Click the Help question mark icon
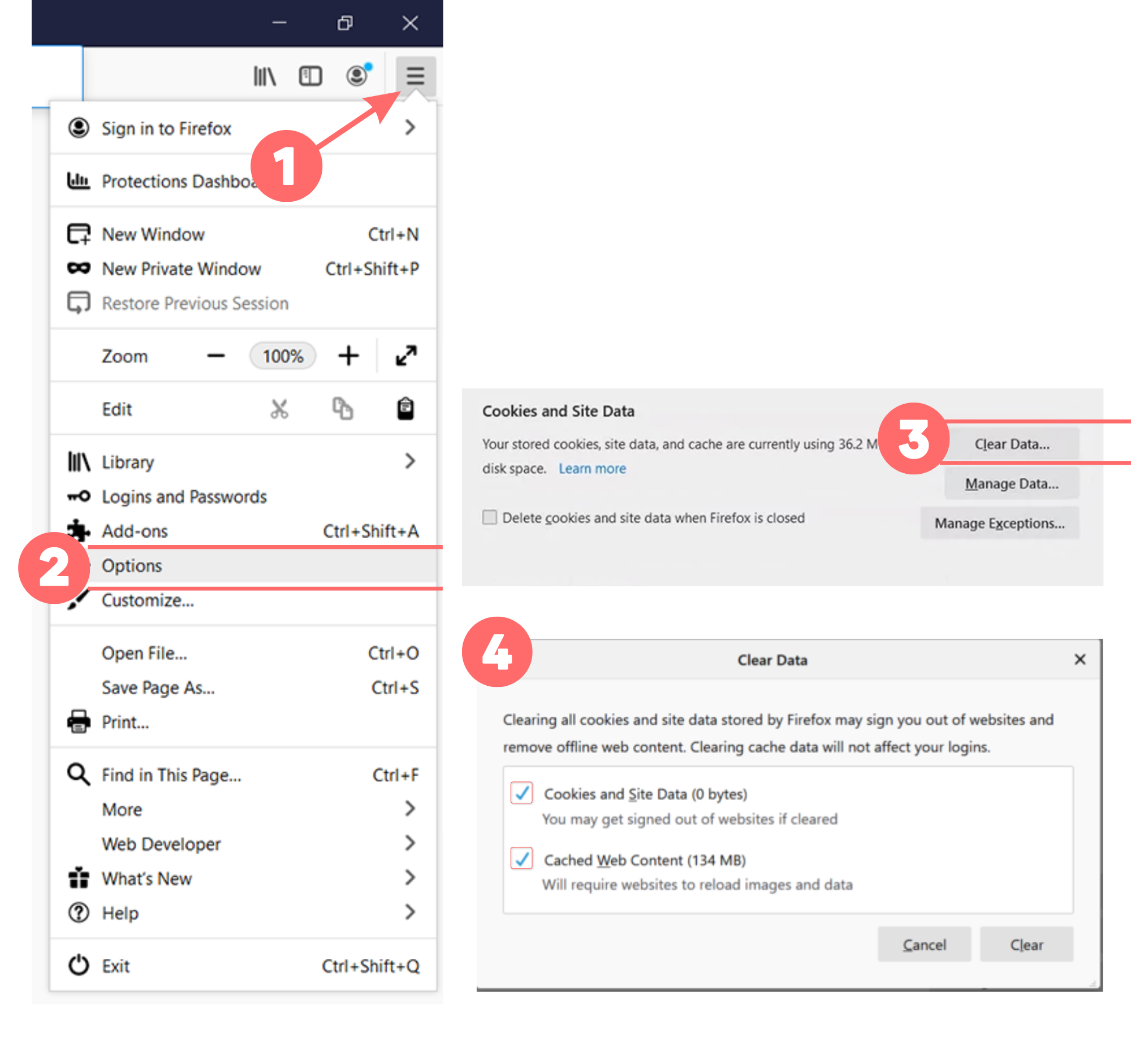 pos(79,912)
